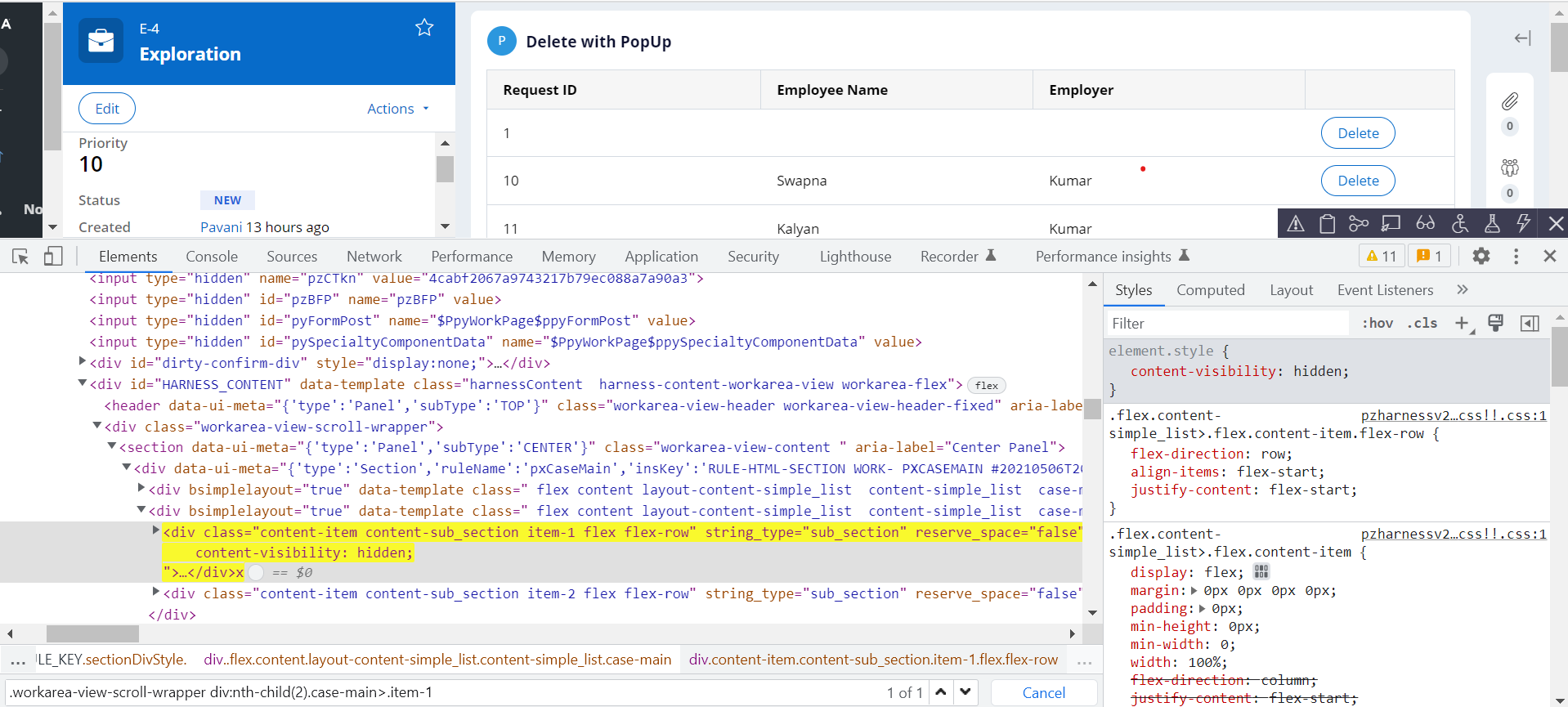Open the DevTools three-dot customize menu
The height and width of the screenshot is (707, 1568).
pos(1516,256)
